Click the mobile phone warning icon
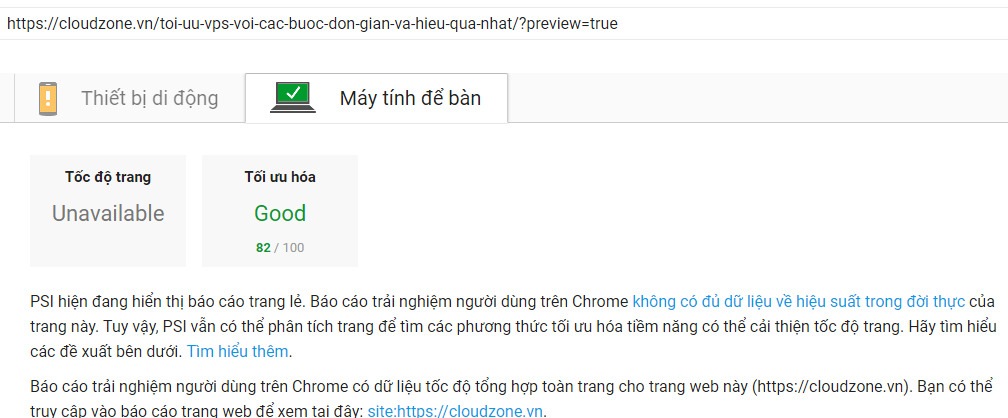Viewport: 1008px width, 418px height. (x=47, y=98)
